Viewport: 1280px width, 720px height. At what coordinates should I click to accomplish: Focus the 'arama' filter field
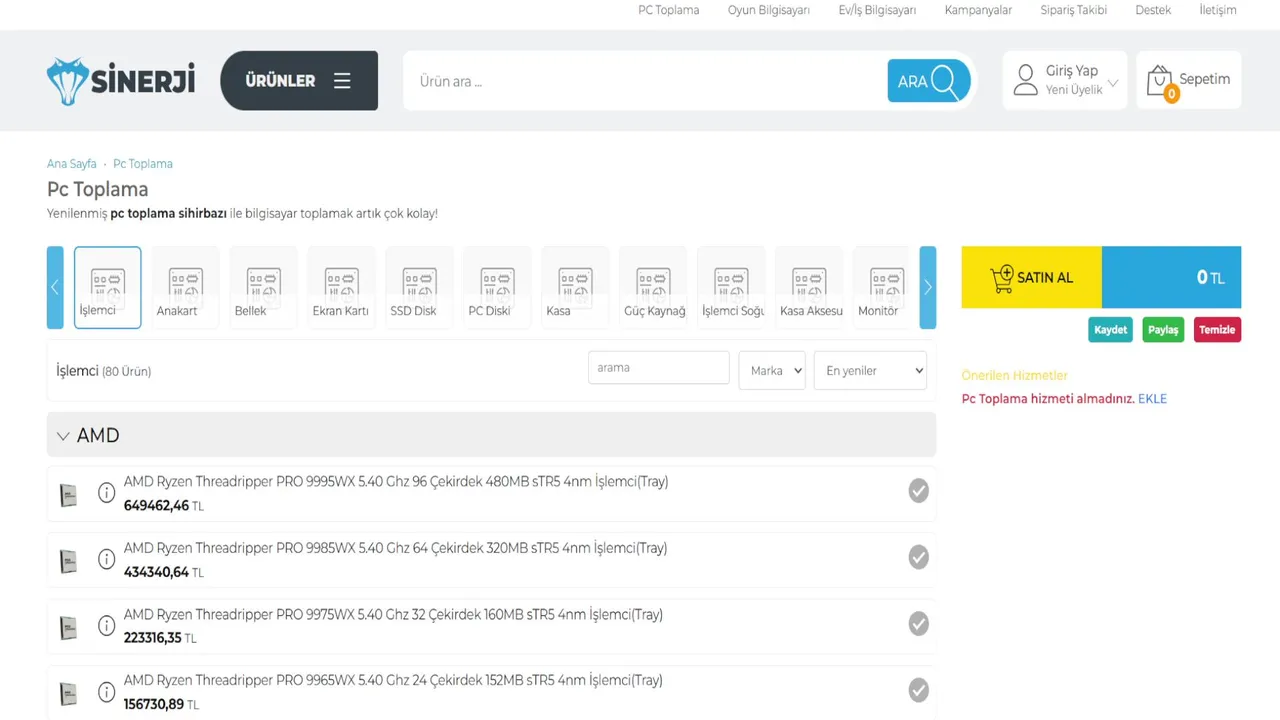coord(659,368)
